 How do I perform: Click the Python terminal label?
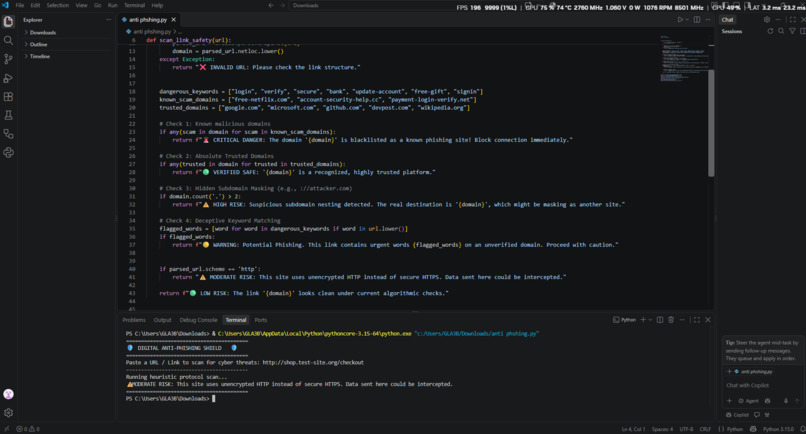click(625, 320)
